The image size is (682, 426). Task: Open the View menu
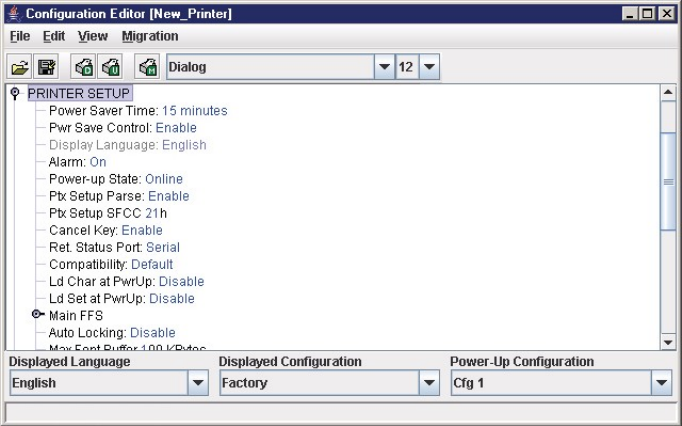93,36
